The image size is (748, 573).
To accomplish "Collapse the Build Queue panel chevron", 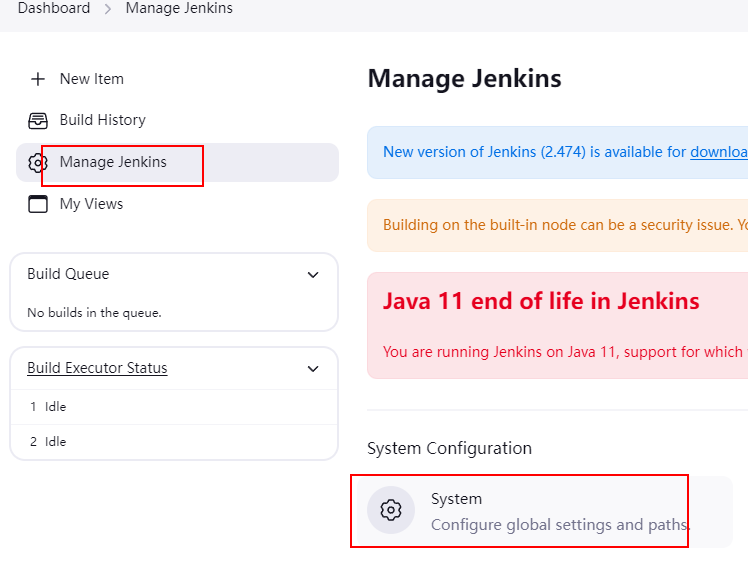I will (313, 275).
